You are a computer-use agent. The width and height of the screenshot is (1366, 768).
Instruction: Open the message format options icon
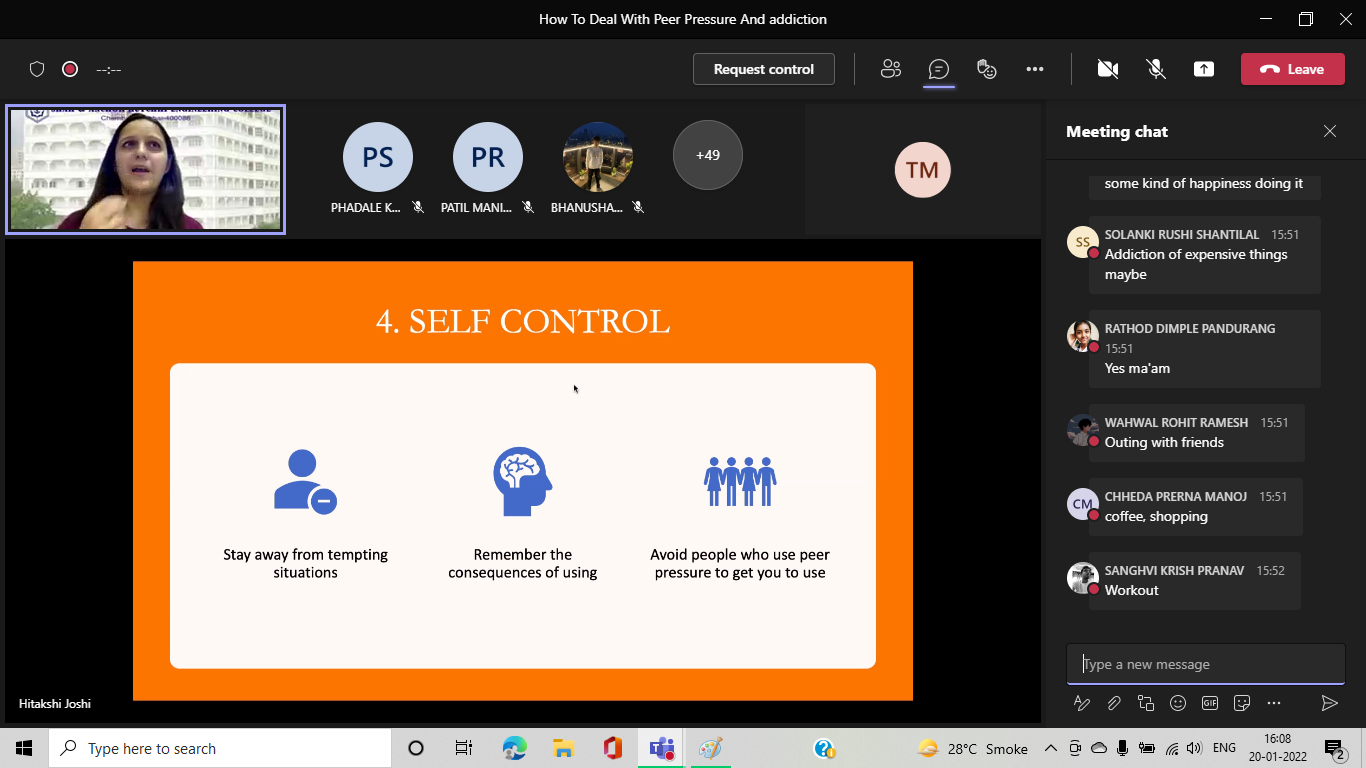[x=1082, y=703]
